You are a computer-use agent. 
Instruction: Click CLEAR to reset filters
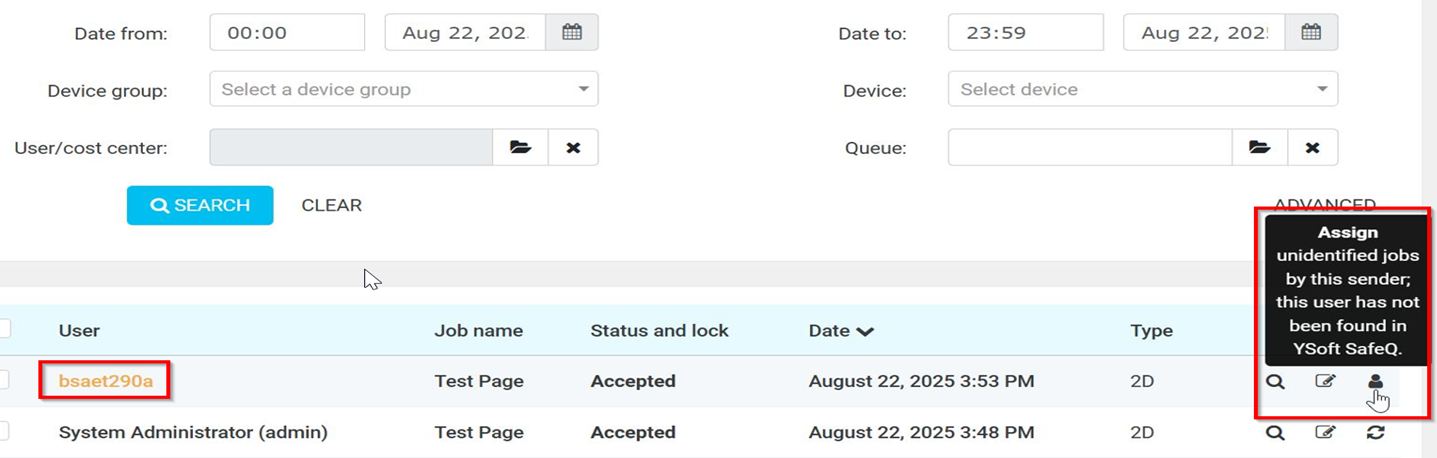click(x=331, y=205)
